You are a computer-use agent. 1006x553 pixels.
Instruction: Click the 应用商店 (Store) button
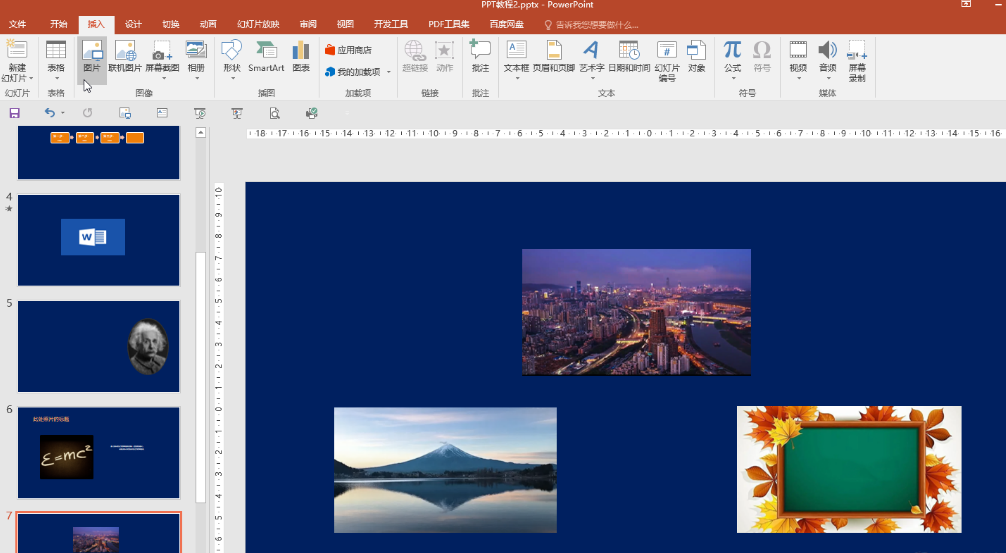click(348, 50)
